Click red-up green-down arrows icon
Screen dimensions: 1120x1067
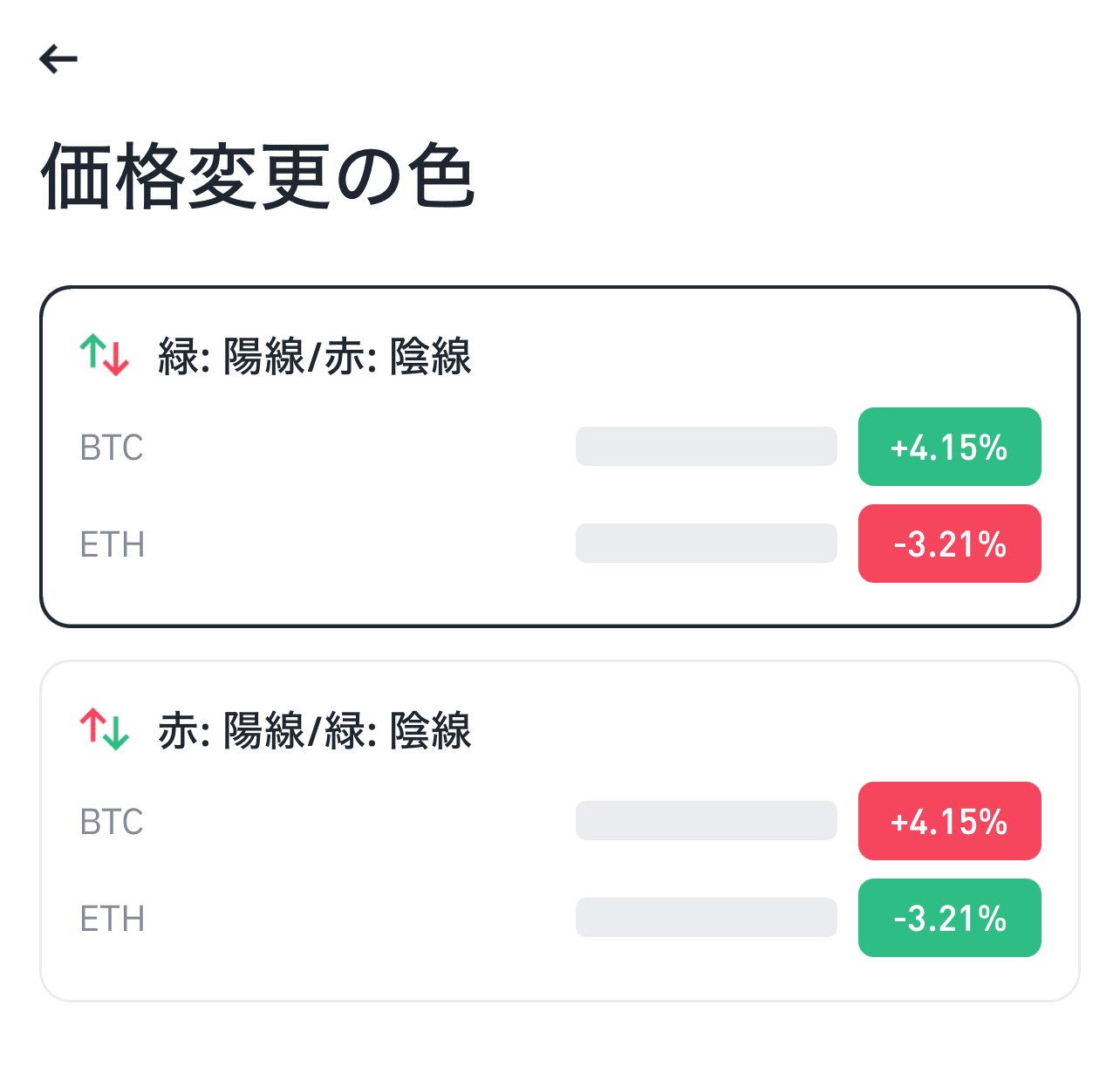105,729
